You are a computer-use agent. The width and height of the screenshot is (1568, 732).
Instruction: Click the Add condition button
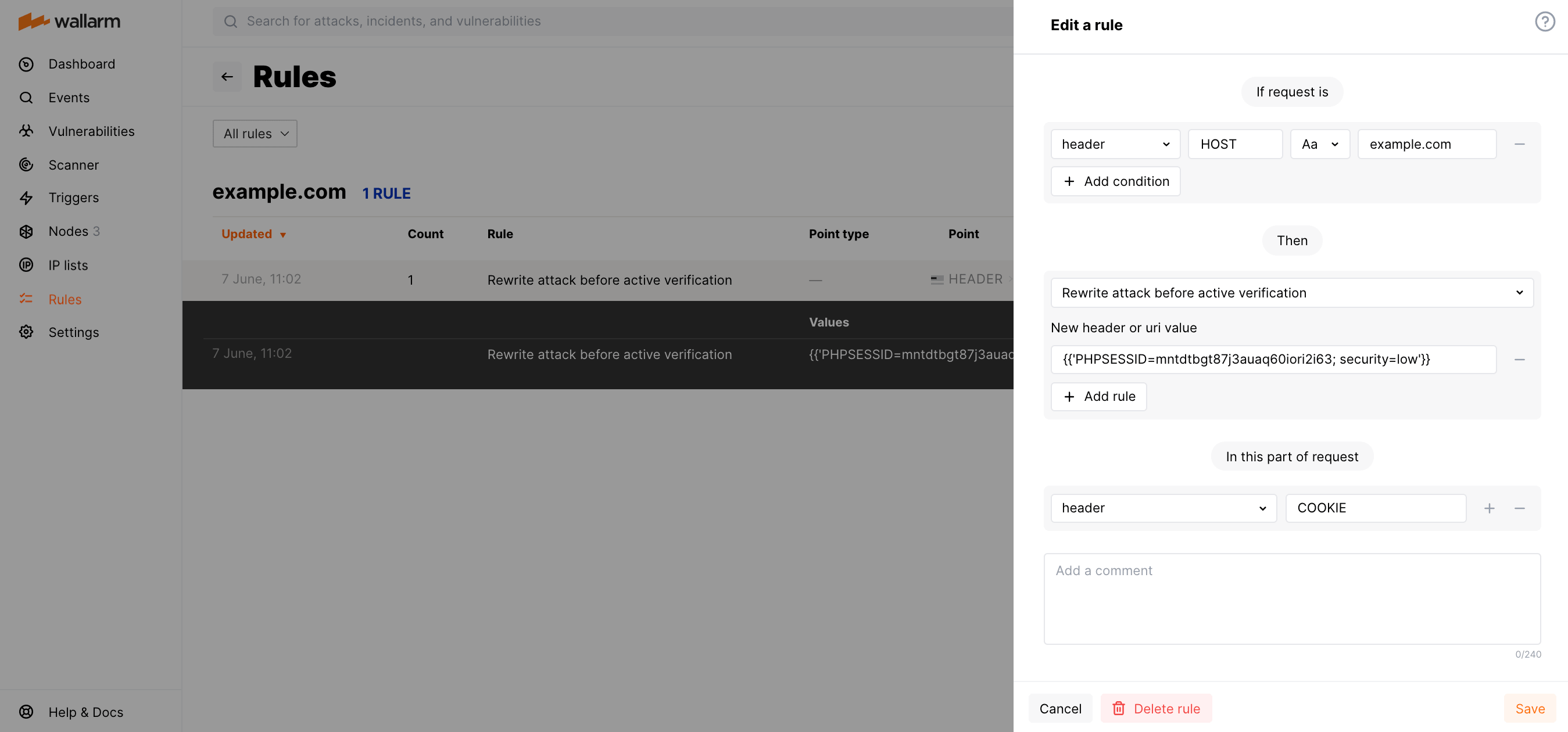(1115, 181)
